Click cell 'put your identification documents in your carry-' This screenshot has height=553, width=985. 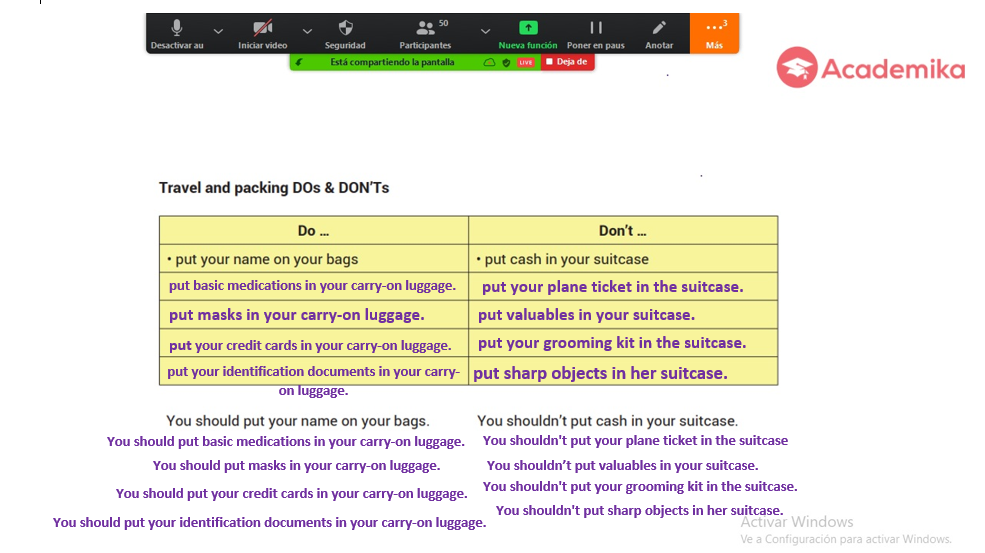(x=313, y=371)
